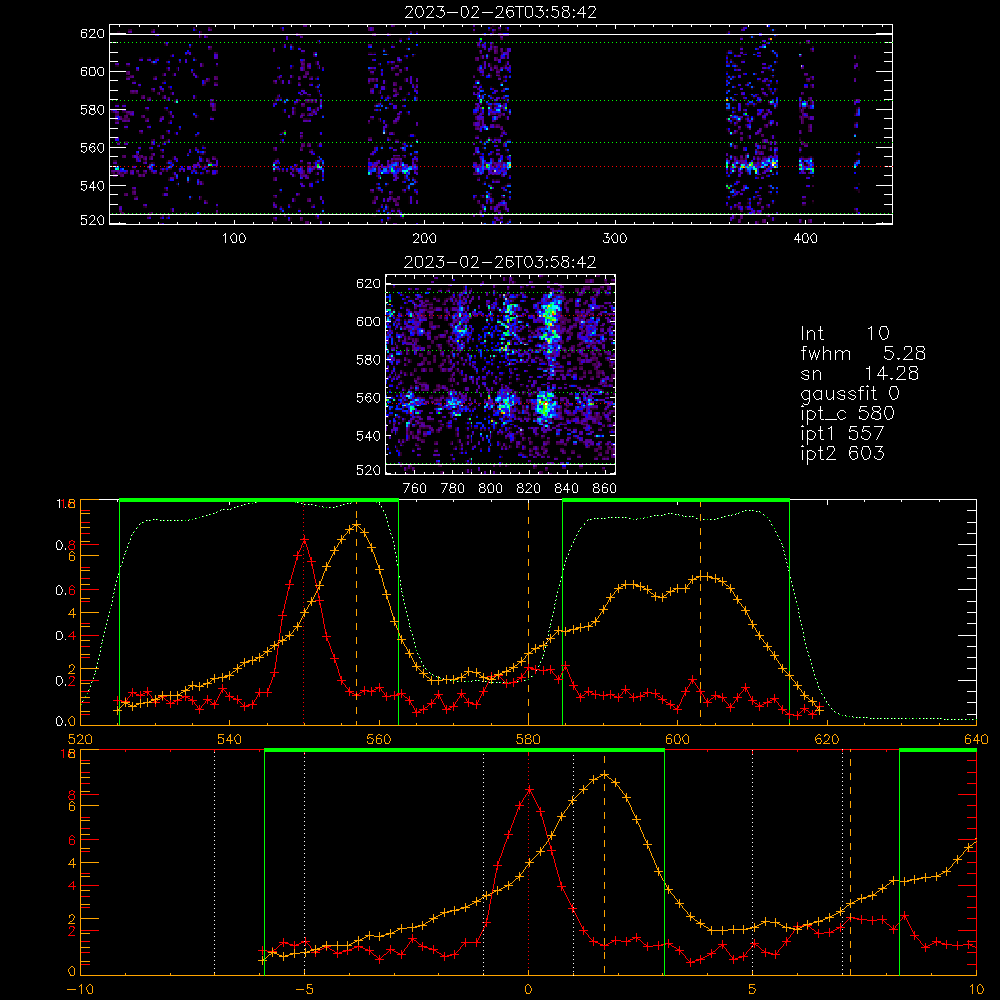This screenshot has height=1000, width=1000.
Task: Click the wide spectrogram image panel
Action: (x=501, y=124)
